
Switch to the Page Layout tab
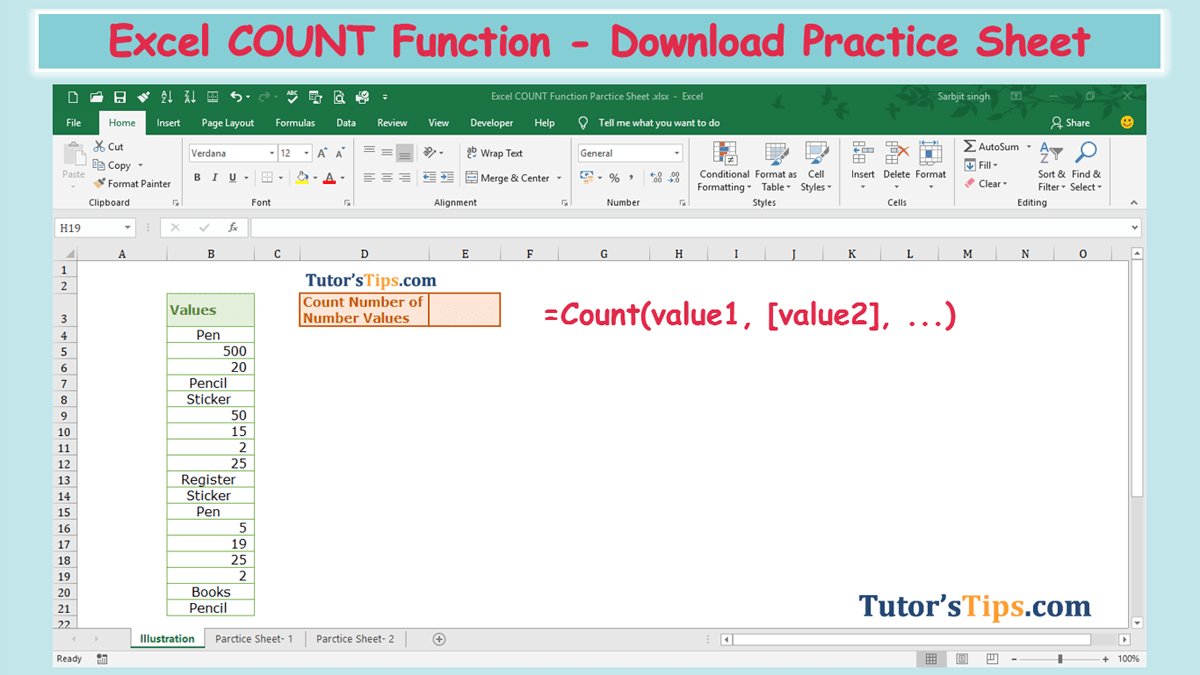[x=228, y=123]
